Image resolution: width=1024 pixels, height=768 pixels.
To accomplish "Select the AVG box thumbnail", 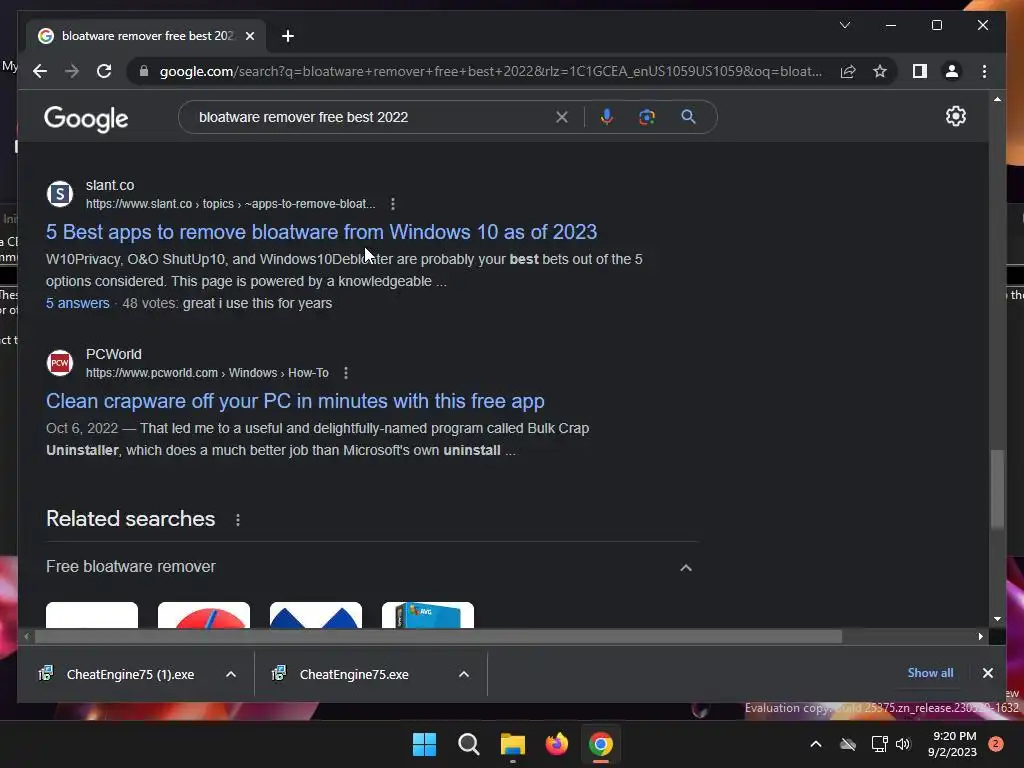I will coord(428,615).
